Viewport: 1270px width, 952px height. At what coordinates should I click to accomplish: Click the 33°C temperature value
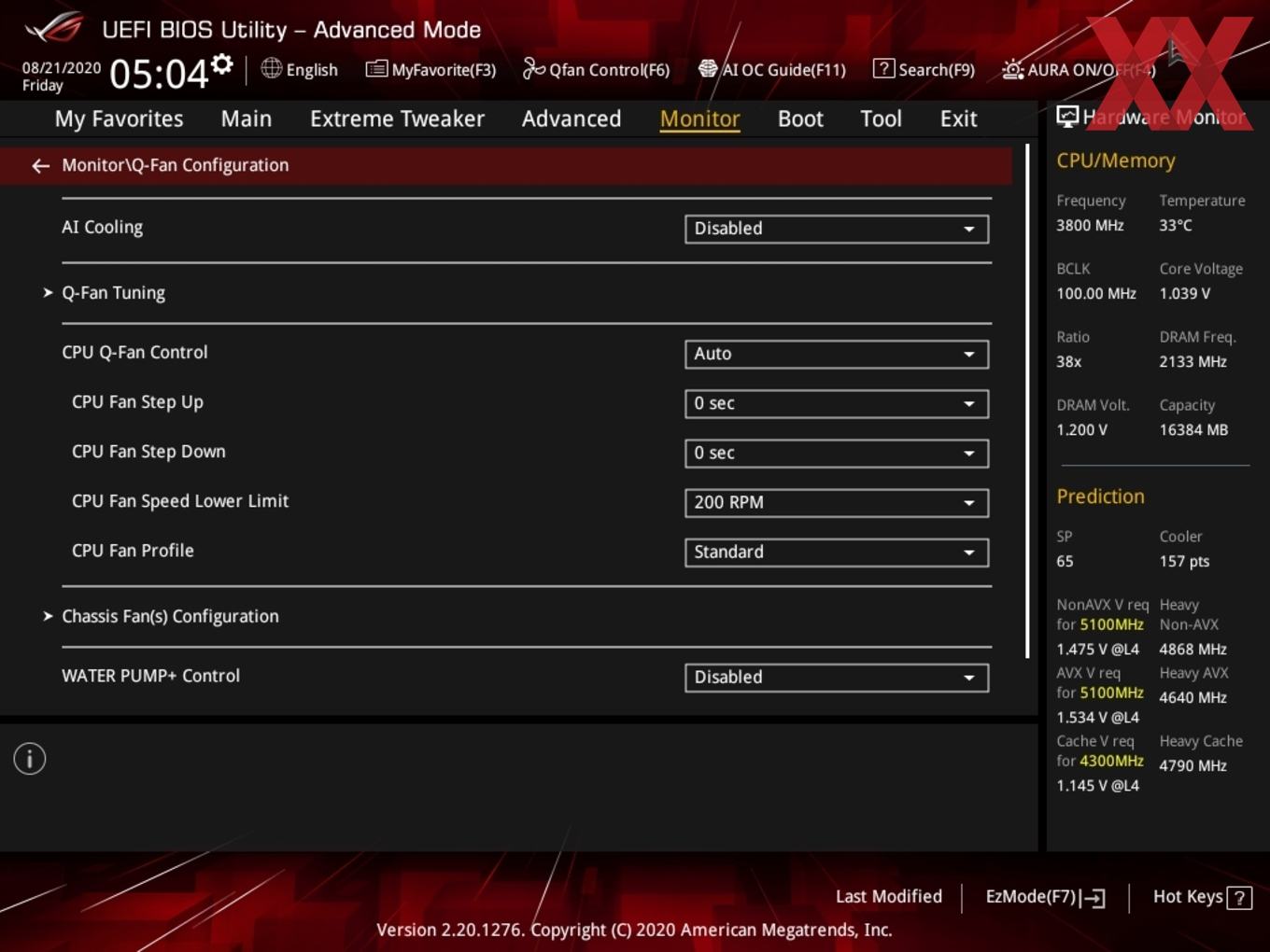(1176, 225)
